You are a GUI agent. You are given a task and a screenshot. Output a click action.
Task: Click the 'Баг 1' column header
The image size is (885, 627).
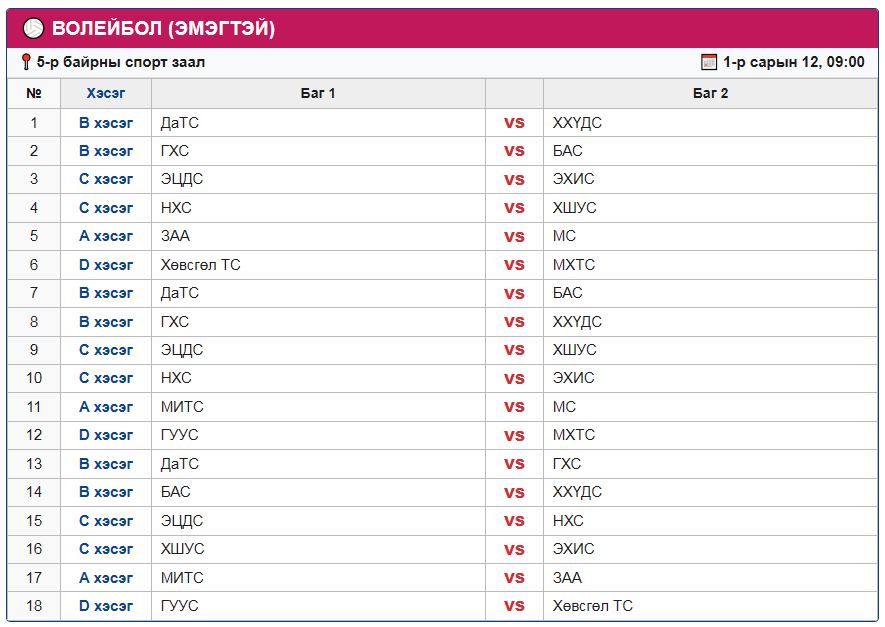[x=318, y=93]
